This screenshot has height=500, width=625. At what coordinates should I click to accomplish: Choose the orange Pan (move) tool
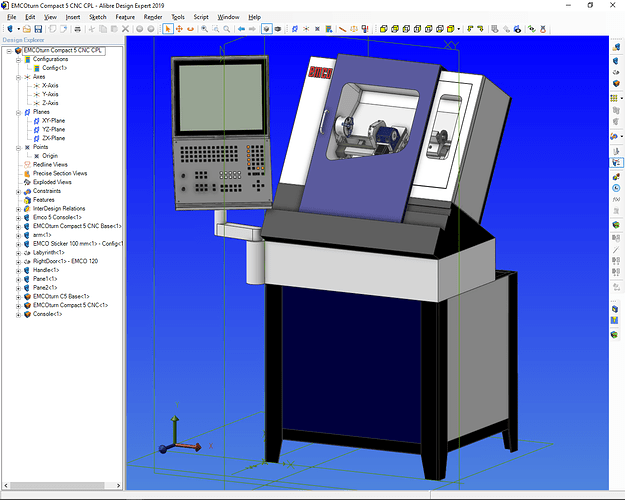coord(179,29)
